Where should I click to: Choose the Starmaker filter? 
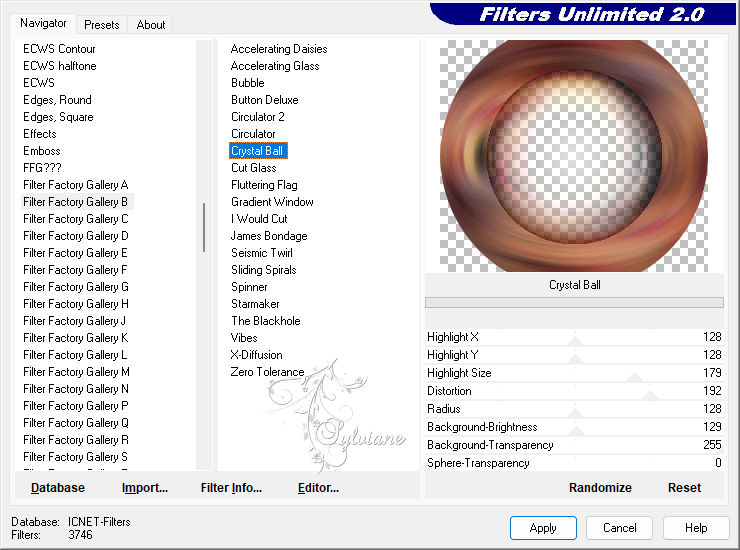pos(255,304)
